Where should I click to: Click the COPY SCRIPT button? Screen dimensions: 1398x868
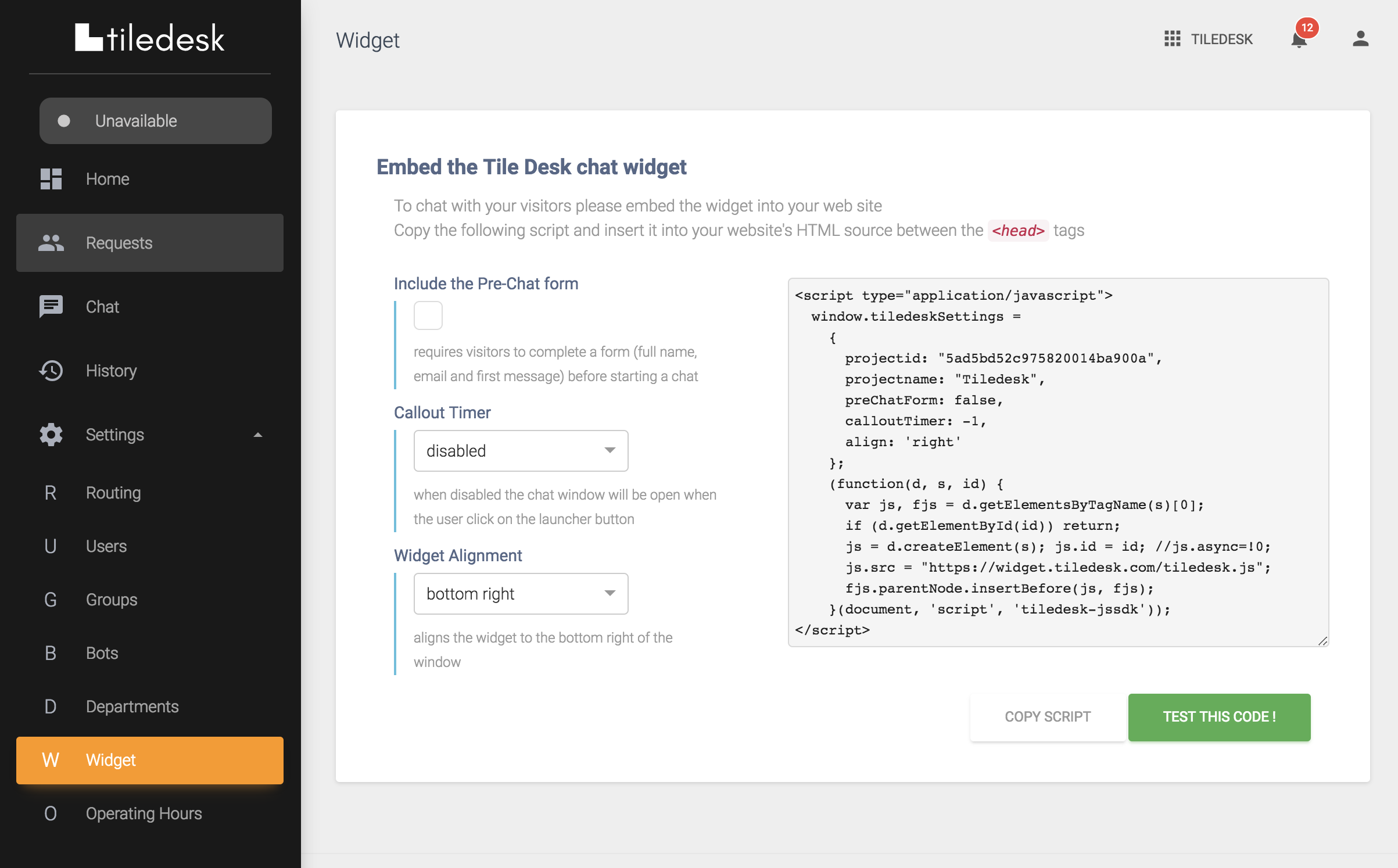[x=1048, y=717]
